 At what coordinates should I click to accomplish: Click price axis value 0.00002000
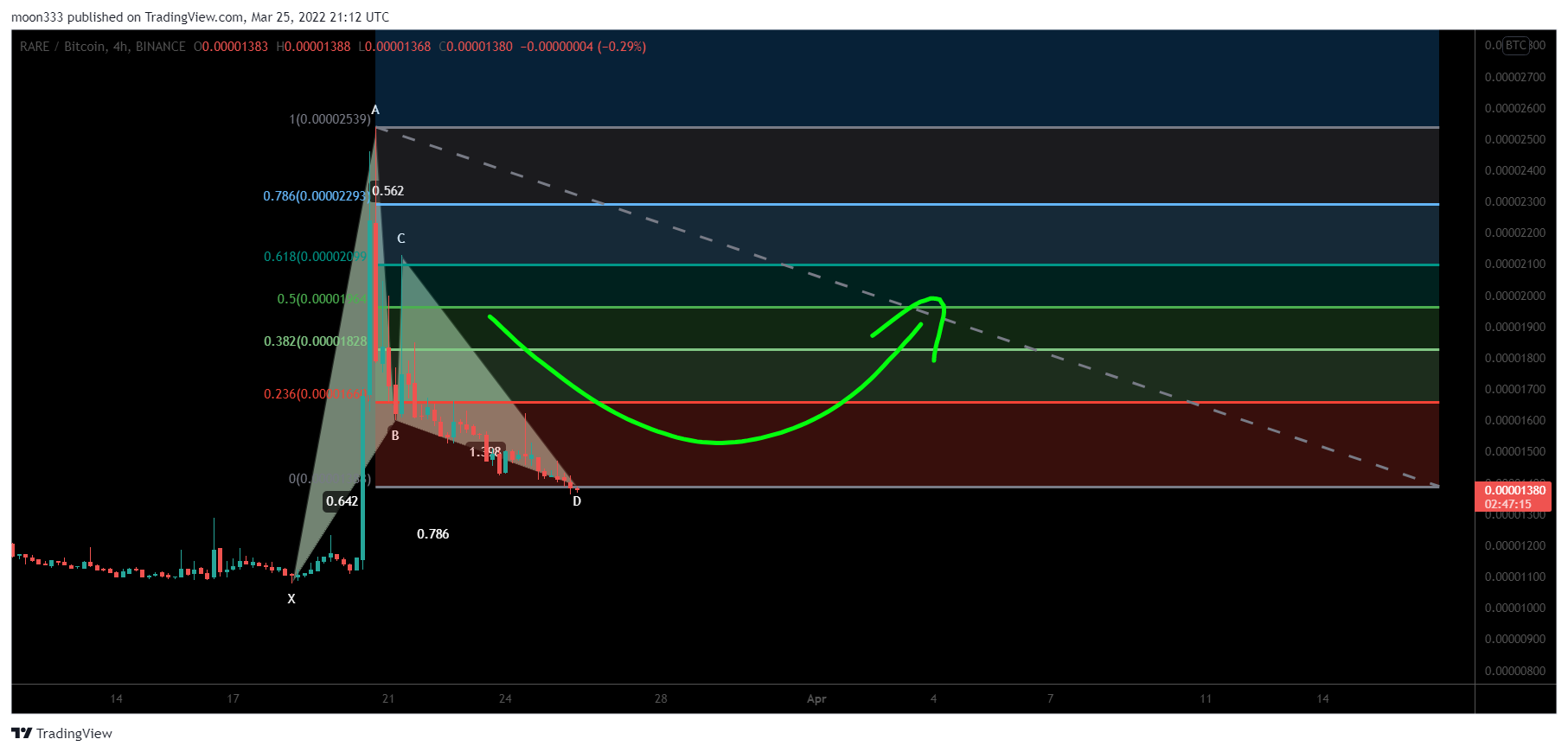pos(1515,296)
